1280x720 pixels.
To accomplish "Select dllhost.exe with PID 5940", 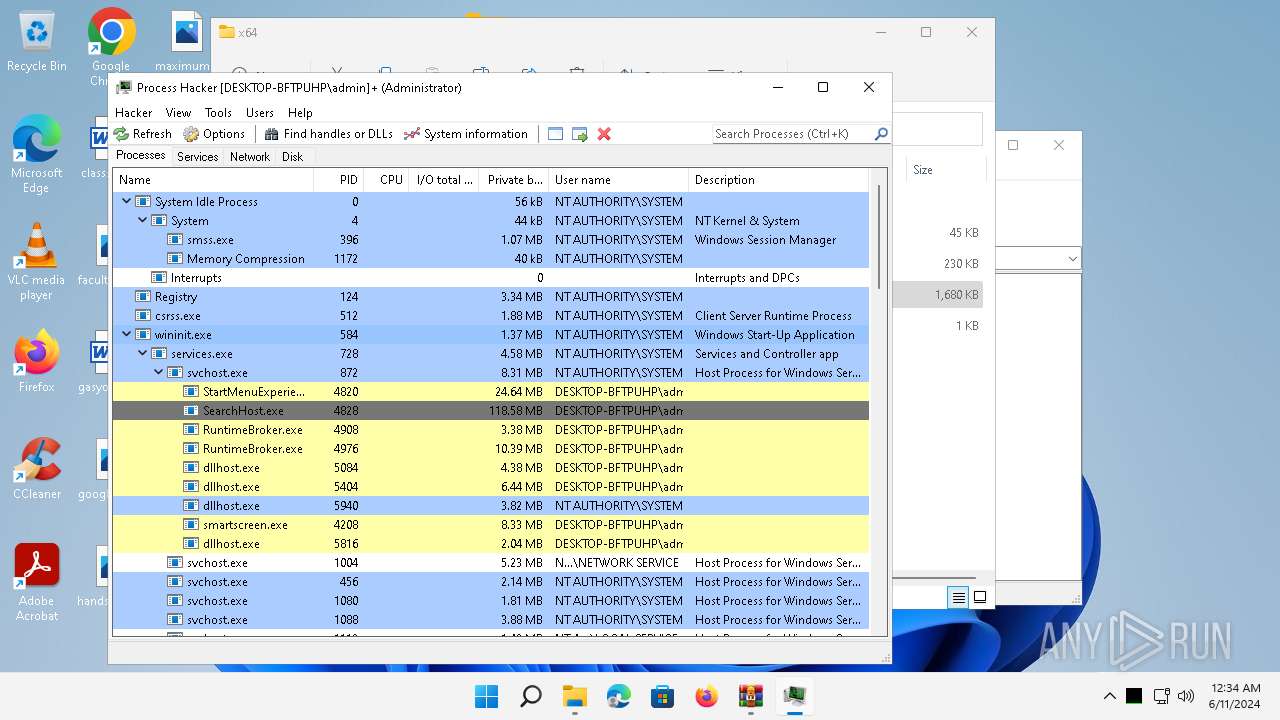I will 491,505.
